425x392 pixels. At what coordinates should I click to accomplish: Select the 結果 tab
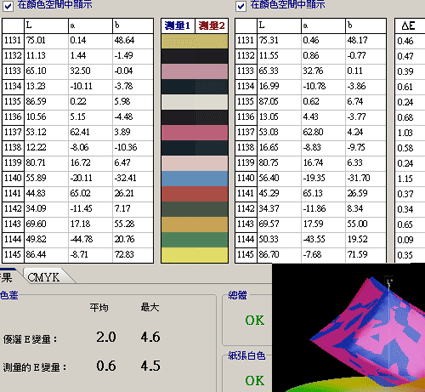click(x=8, y=277)
